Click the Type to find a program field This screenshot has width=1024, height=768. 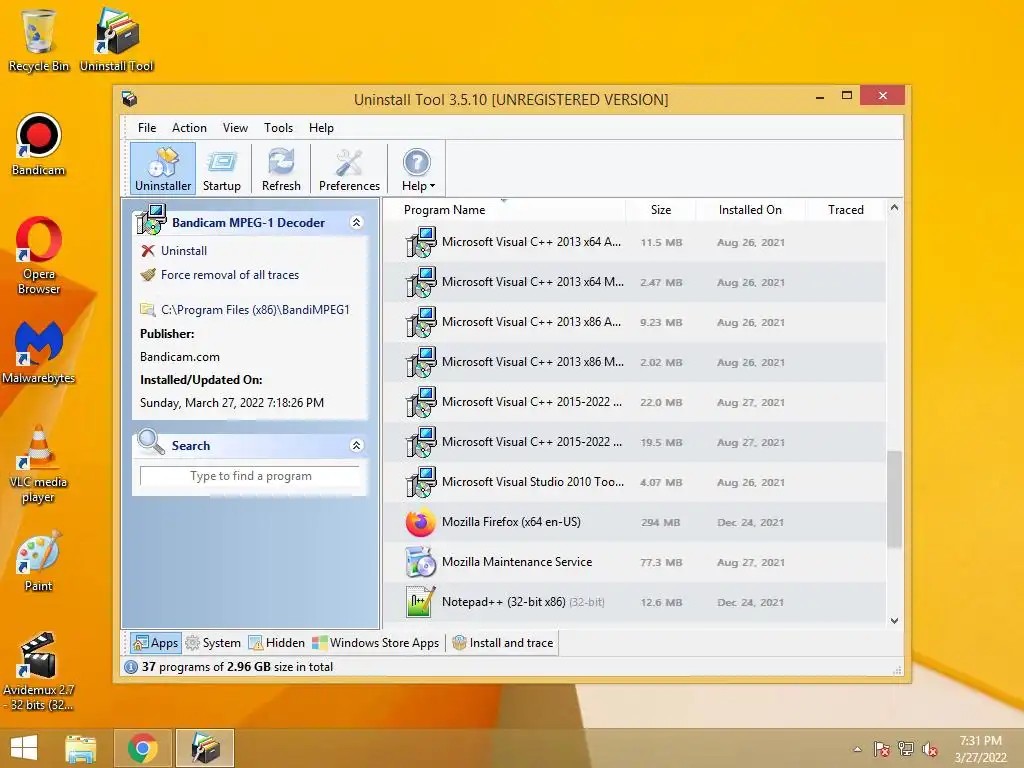(x=250, y=476)
